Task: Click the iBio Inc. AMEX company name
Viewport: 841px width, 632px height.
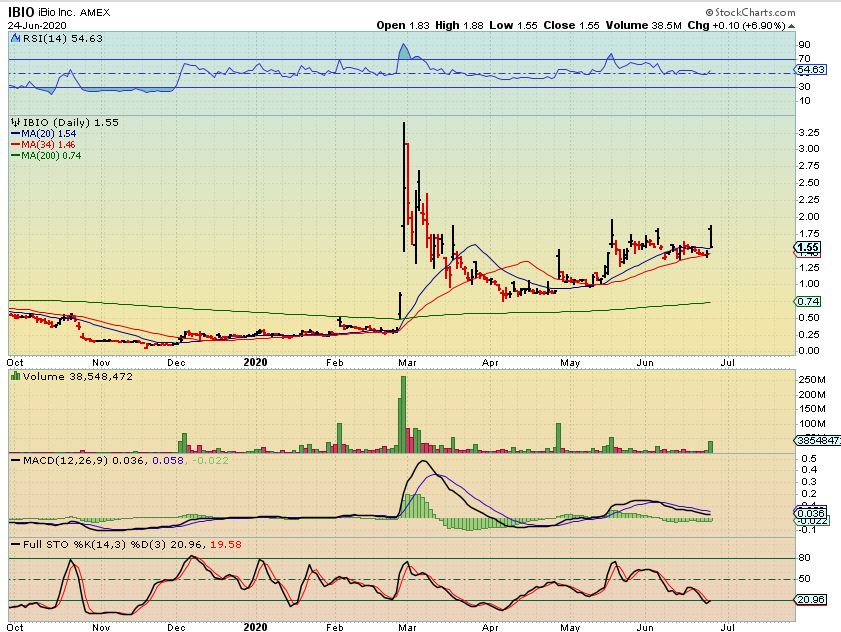Action: tap(74, 12)
